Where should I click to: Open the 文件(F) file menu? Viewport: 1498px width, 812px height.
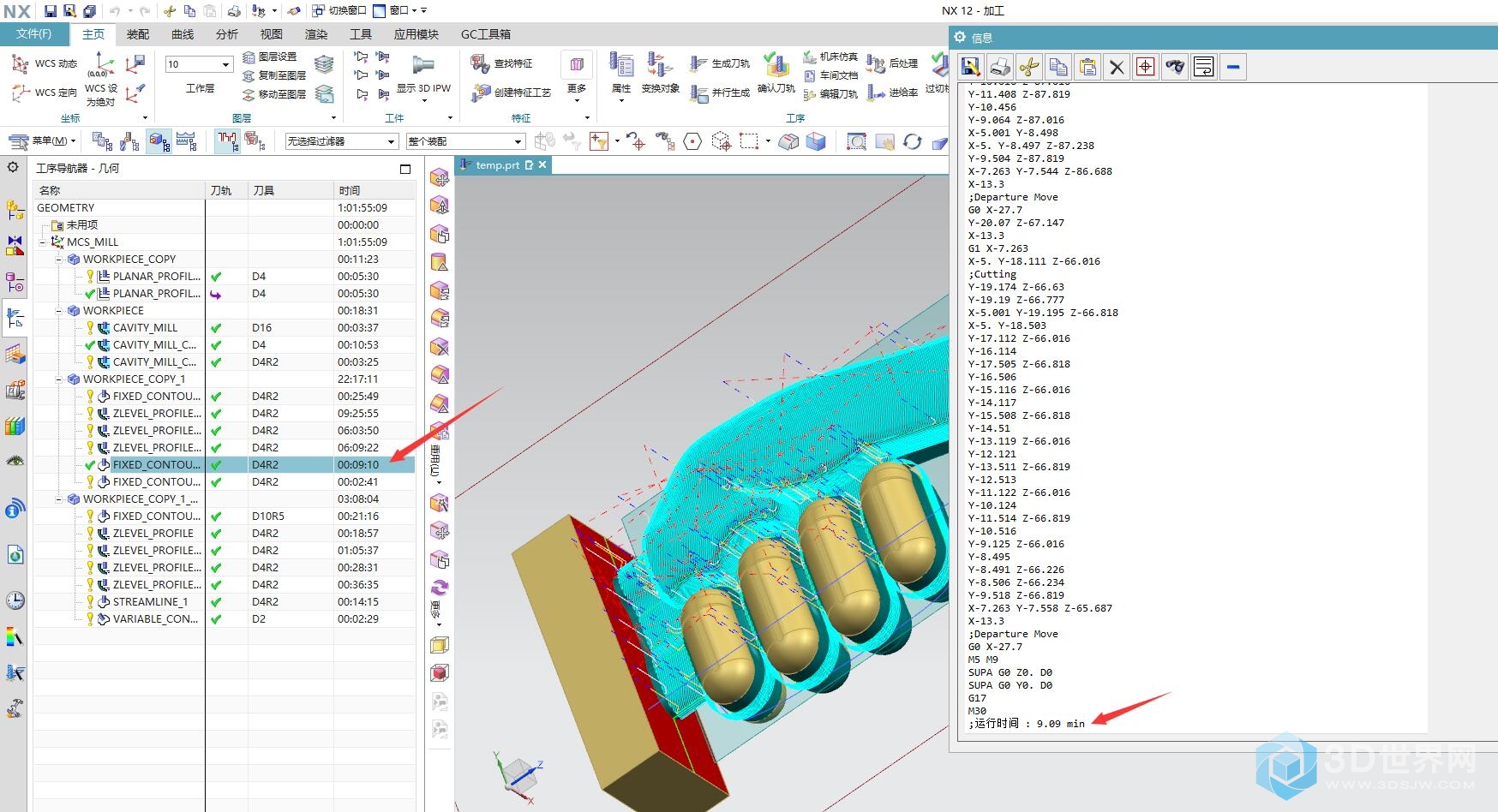[x=34, y=34]
